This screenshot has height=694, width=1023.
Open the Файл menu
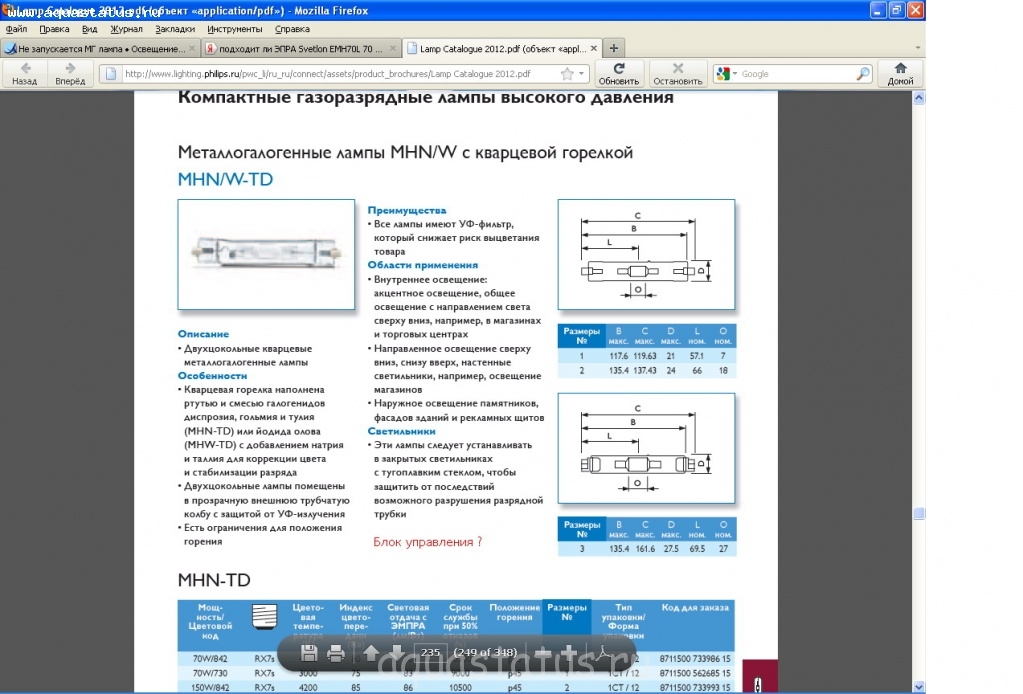coord(16,29)
